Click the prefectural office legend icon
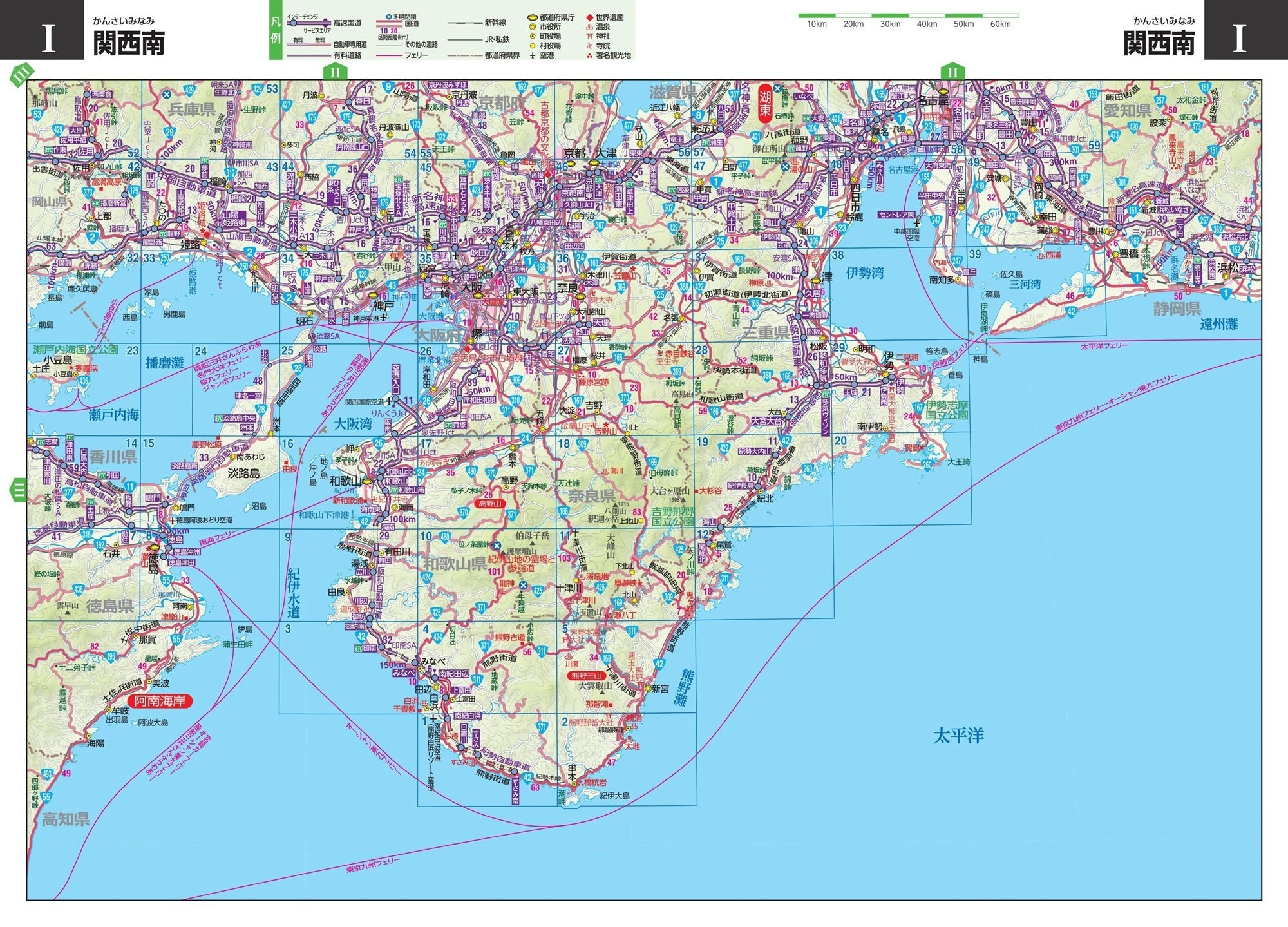 click(x=533, y=17)
